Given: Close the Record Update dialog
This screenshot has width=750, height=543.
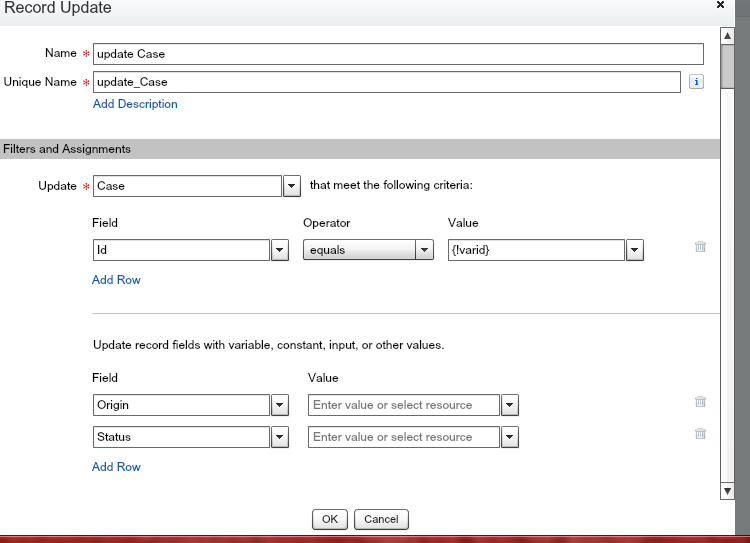Looking at the screenshot, I should pos(720,5).
